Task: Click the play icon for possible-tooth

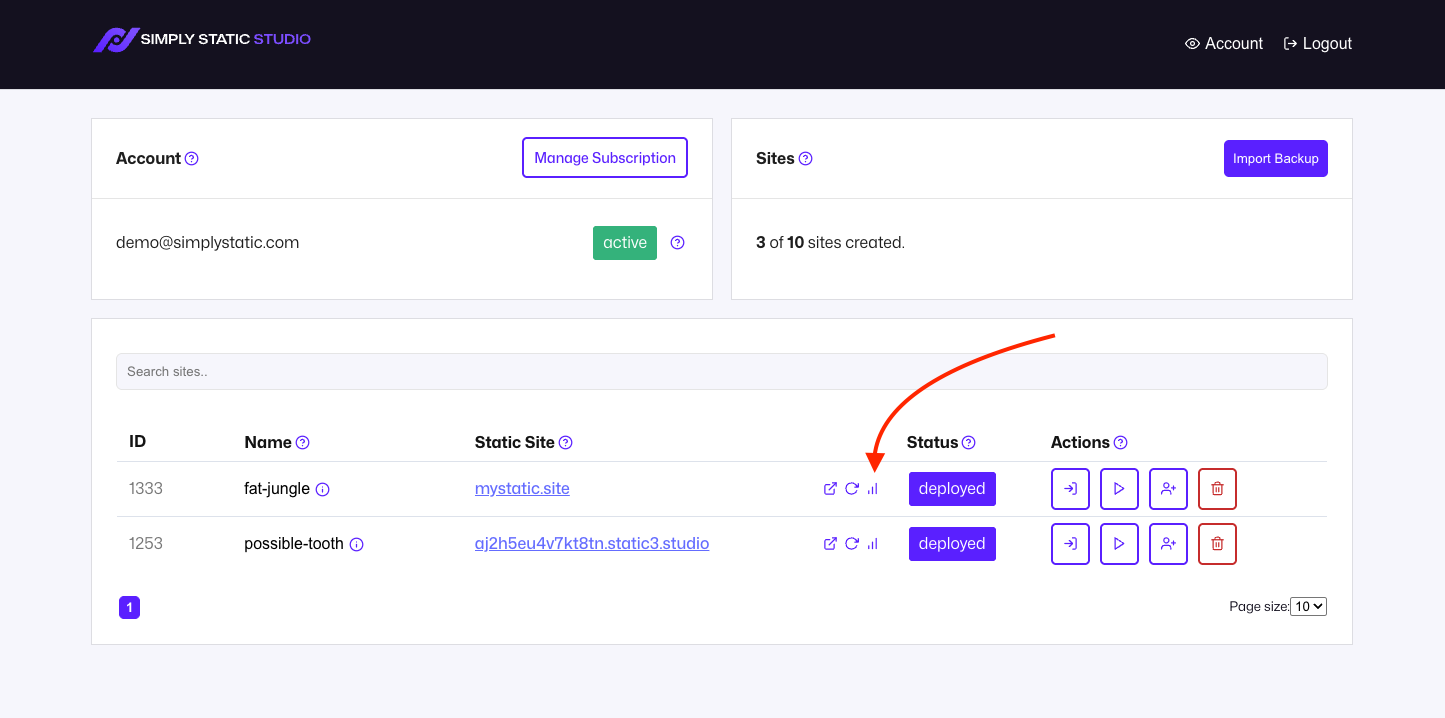Action: point(1120,544)
